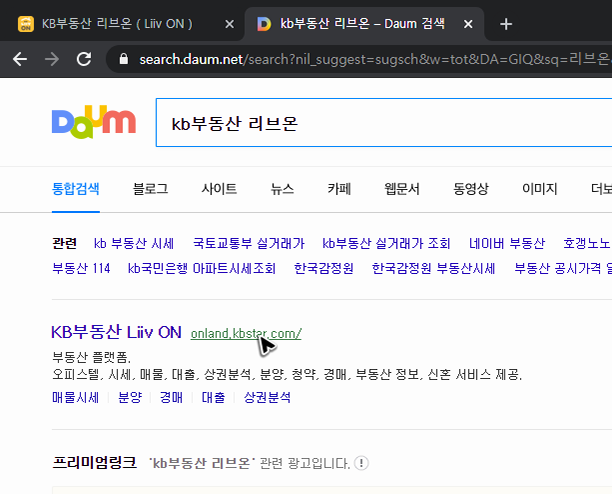Open the KB부동산 Liiv ON result title
This screenshot has width=612, height=494.
click(x=116, y=332)
